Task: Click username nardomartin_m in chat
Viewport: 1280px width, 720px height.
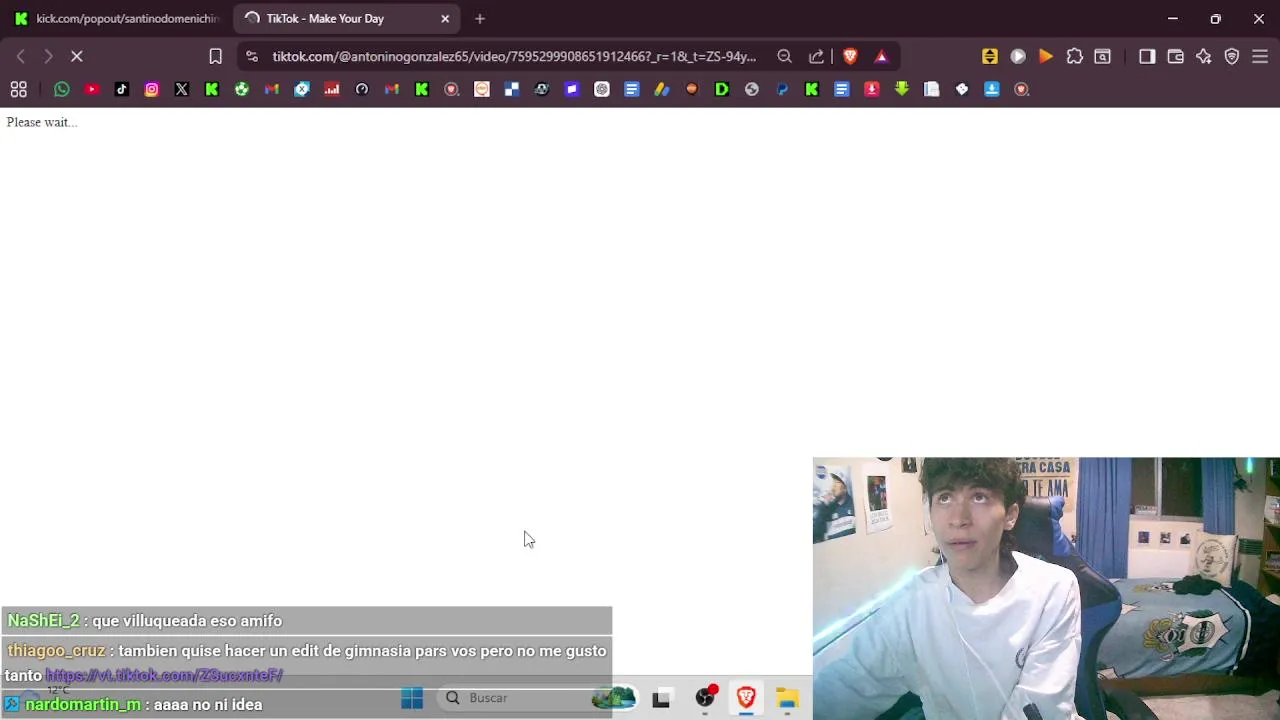Action: click(x=83, y=705)
